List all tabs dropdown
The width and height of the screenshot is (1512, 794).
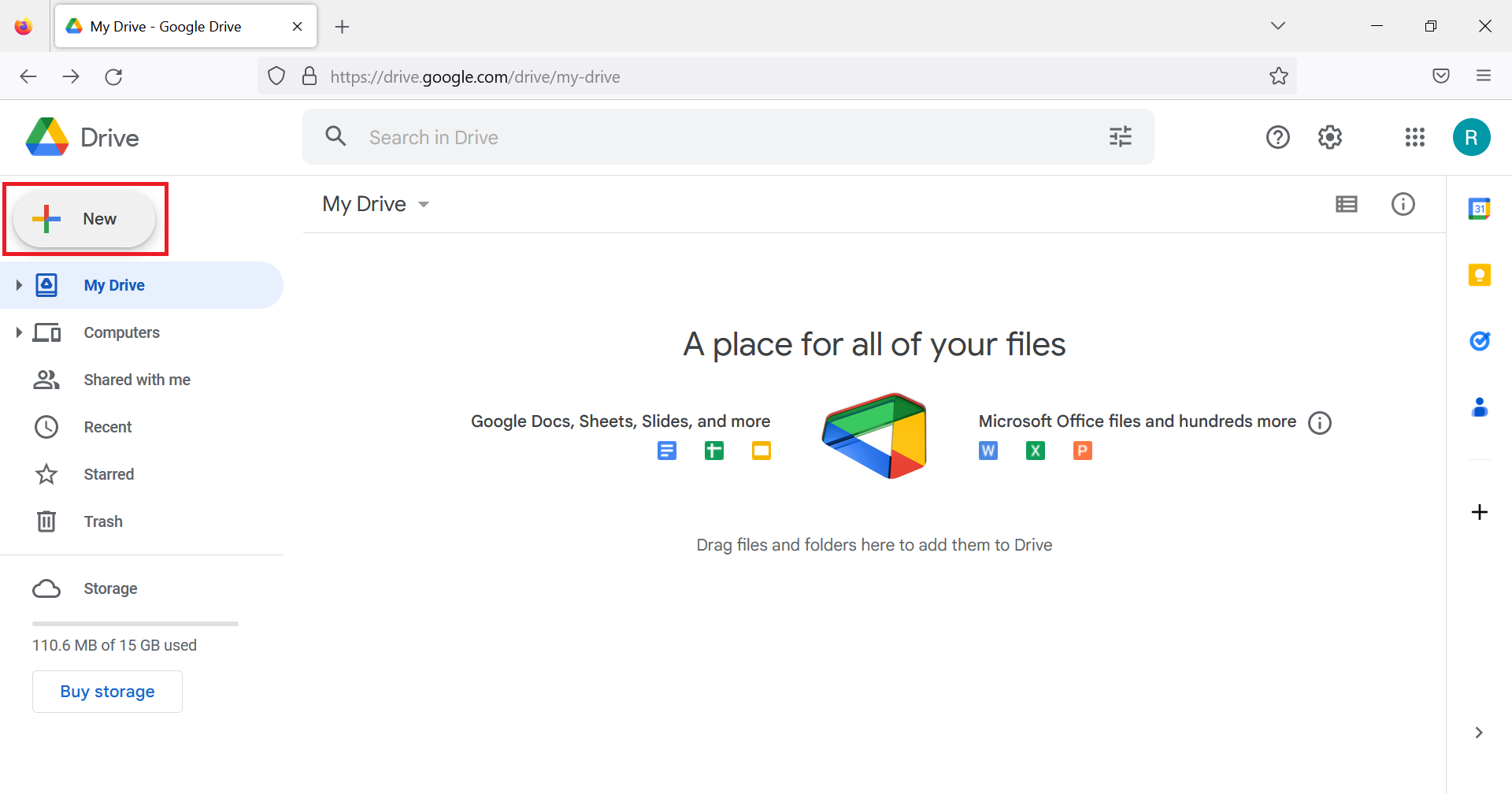coord(1278,26)
